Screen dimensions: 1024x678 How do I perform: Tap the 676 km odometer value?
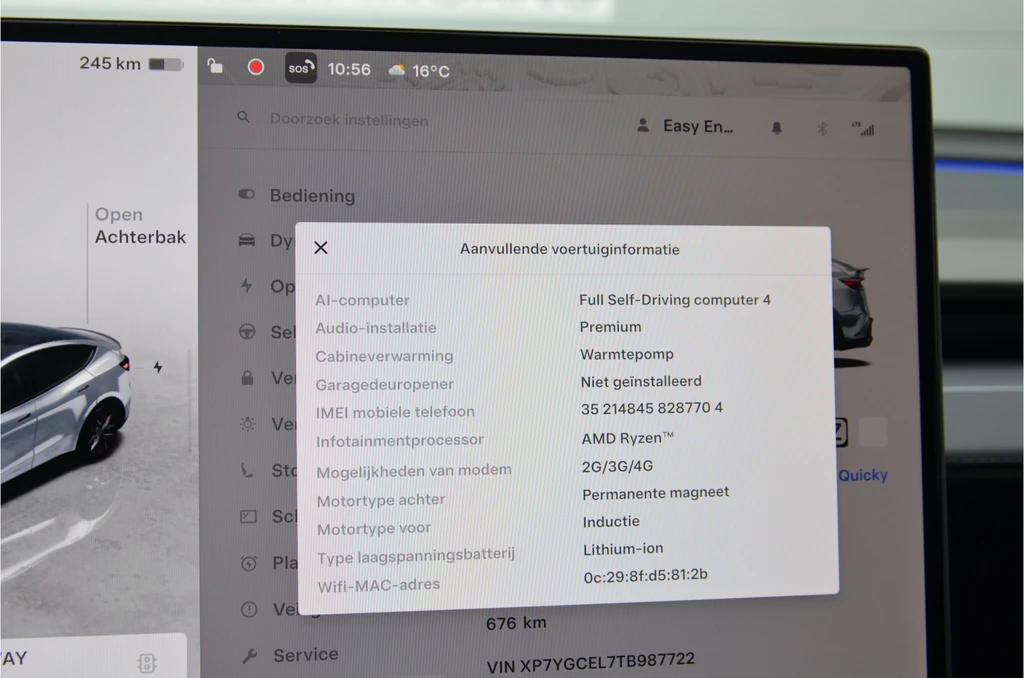[x=516, y=623]
